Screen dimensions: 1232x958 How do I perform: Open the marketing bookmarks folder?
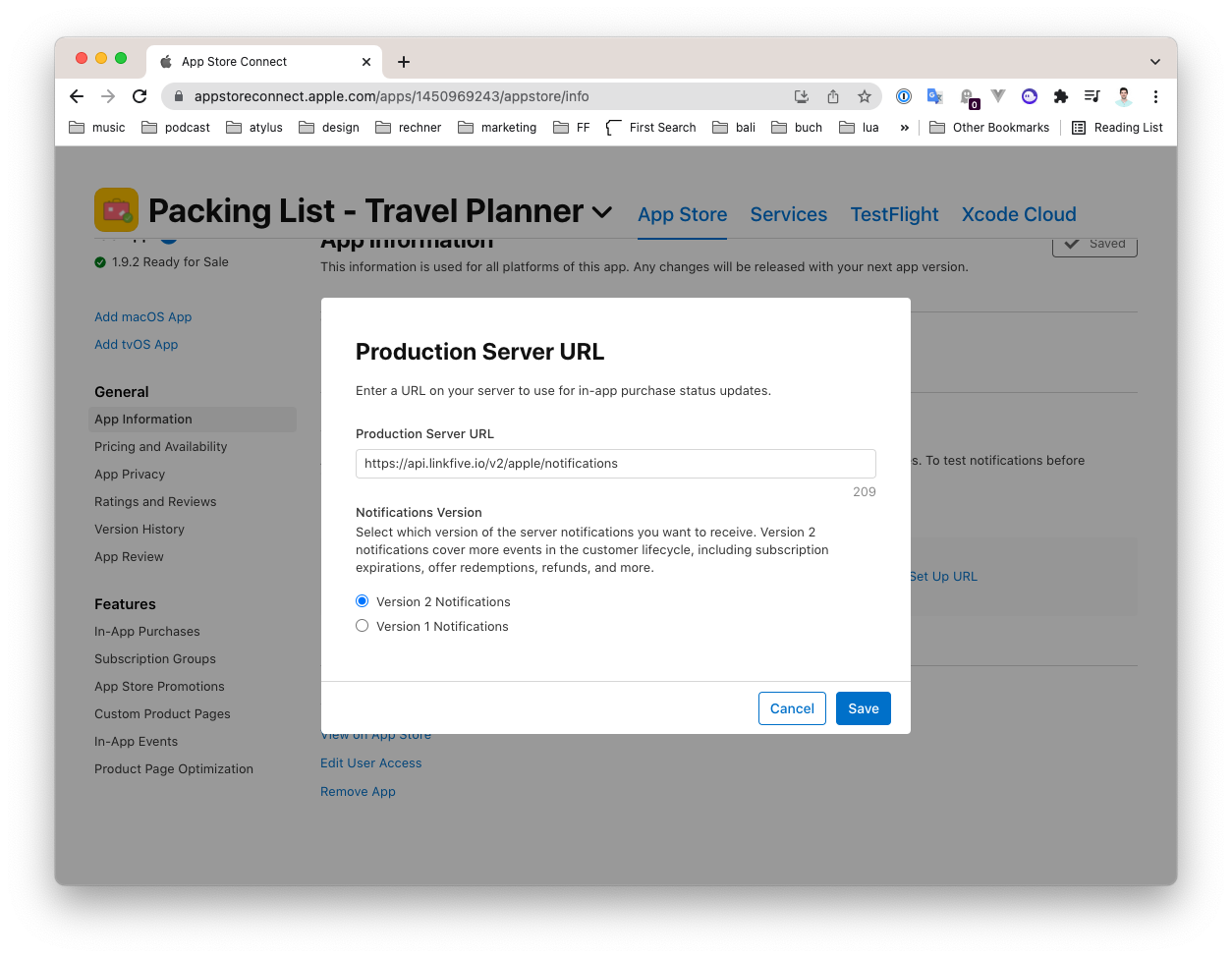497,128
